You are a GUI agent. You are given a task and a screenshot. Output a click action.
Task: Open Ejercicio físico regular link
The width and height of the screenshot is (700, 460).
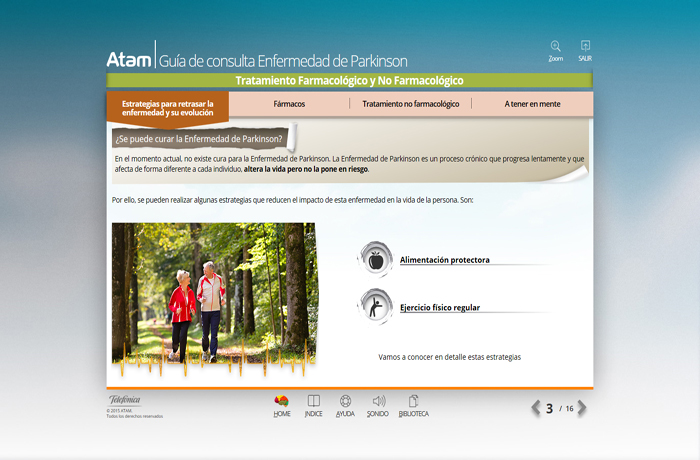[x=440, y=307]
